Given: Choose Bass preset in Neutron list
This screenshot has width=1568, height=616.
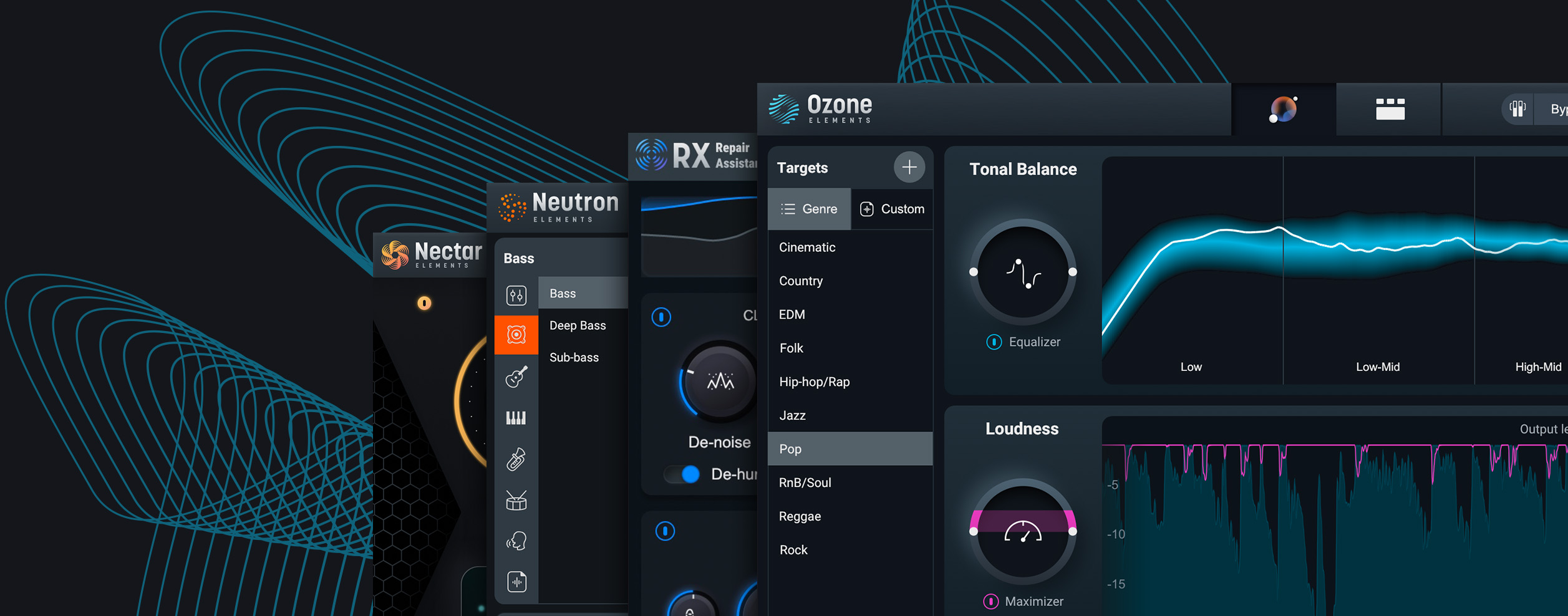Looking at the screenshot, I should 583,293.
